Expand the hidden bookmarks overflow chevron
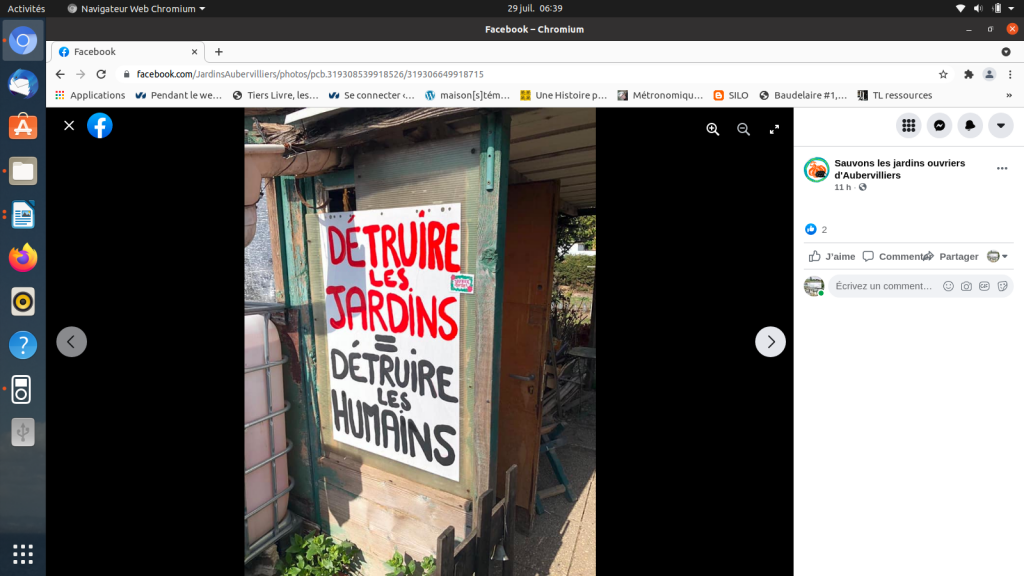The height and width of the screenshot is (576, 1024). pos(1008,95)
